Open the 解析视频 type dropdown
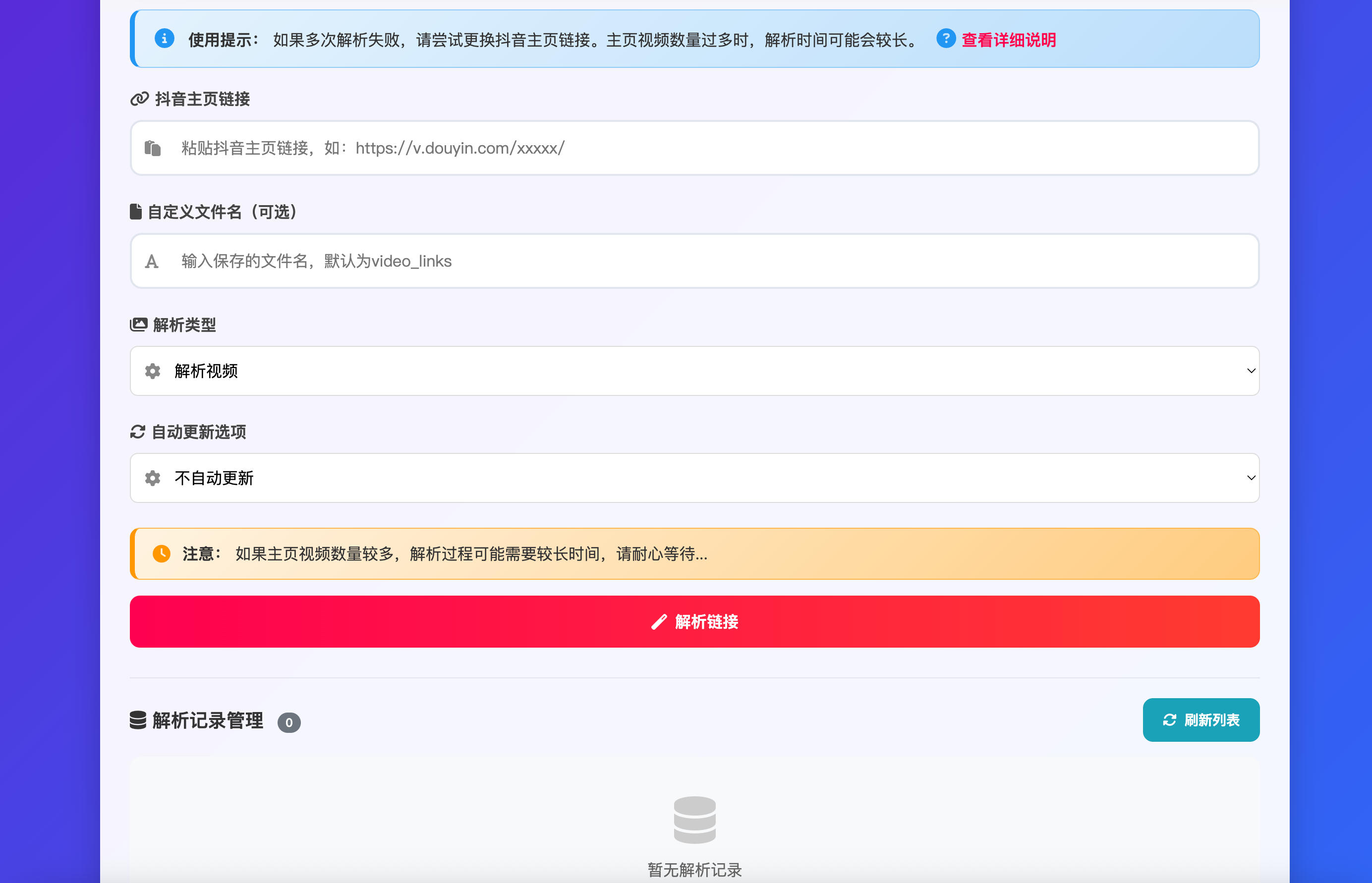 pos(694,371)
